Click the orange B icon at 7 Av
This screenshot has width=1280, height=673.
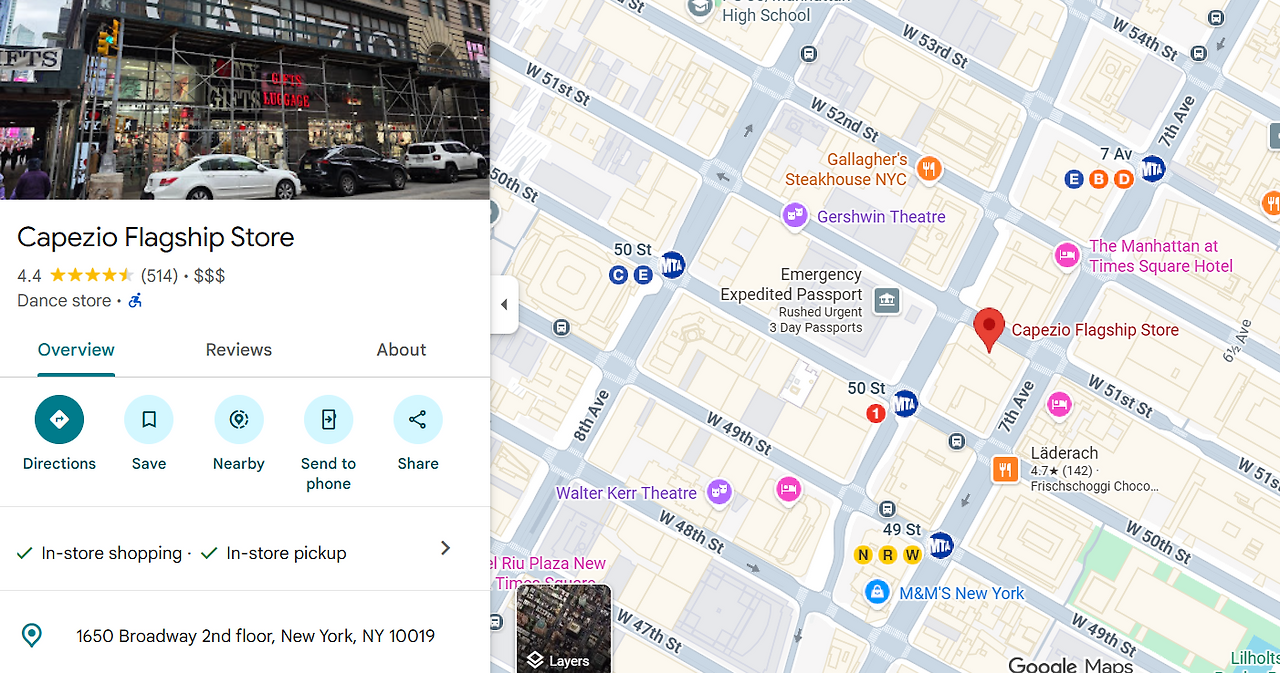(1099, 179)
